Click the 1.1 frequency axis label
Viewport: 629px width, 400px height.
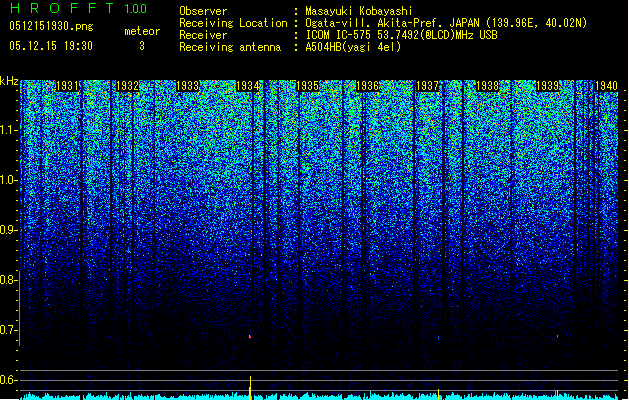pyautogui.click(x=9, y=130)
